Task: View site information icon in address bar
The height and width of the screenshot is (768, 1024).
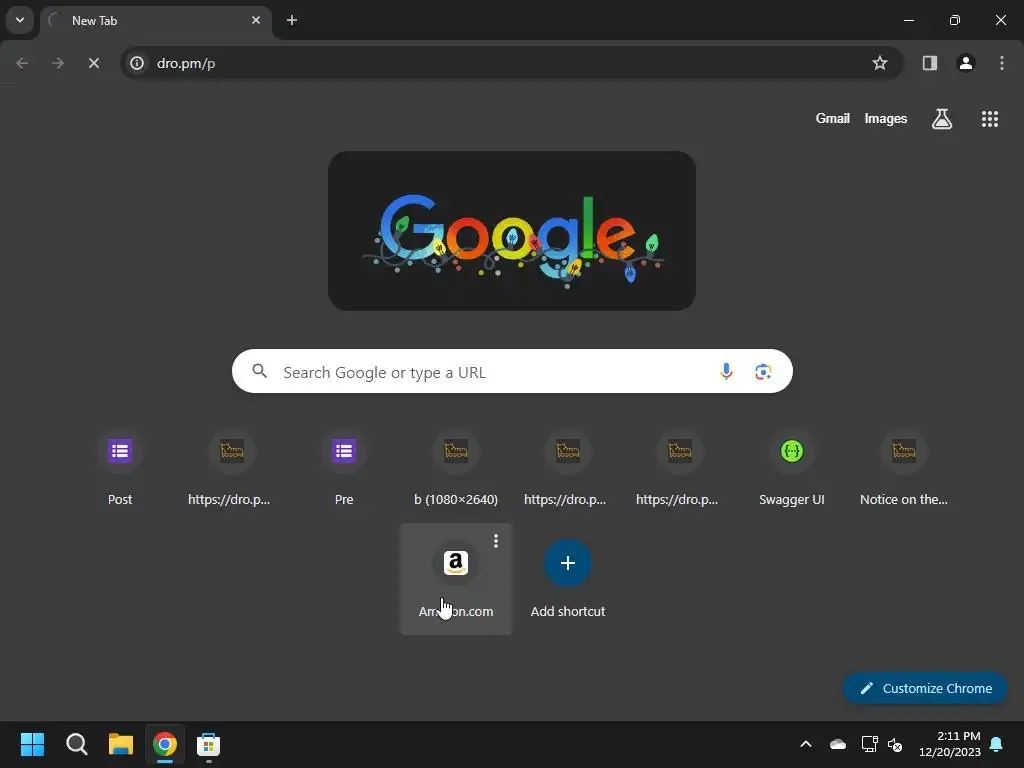Action: point(137,63)
